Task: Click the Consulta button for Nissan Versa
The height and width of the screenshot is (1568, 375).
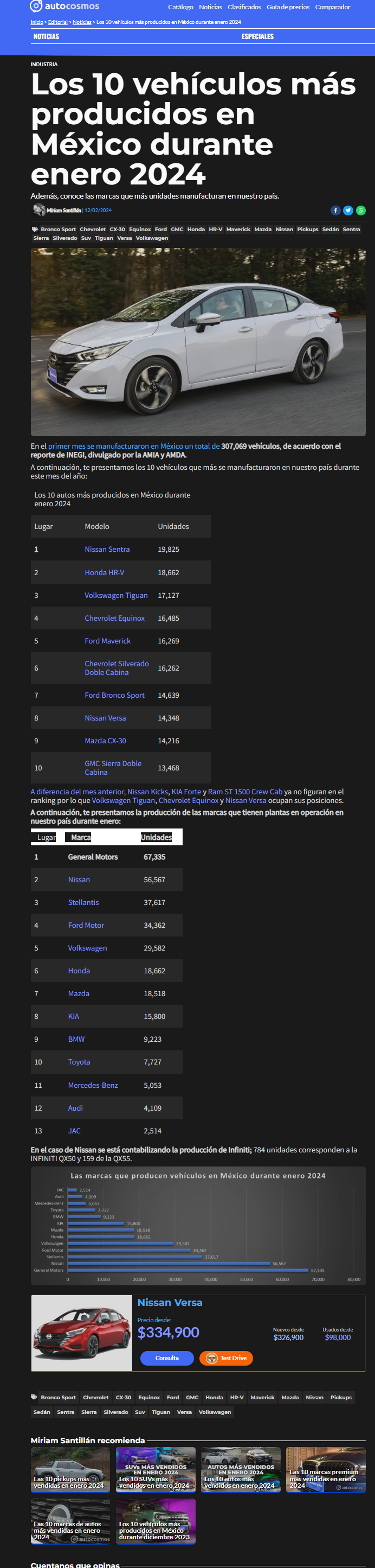Action: tap(167, 1358)
